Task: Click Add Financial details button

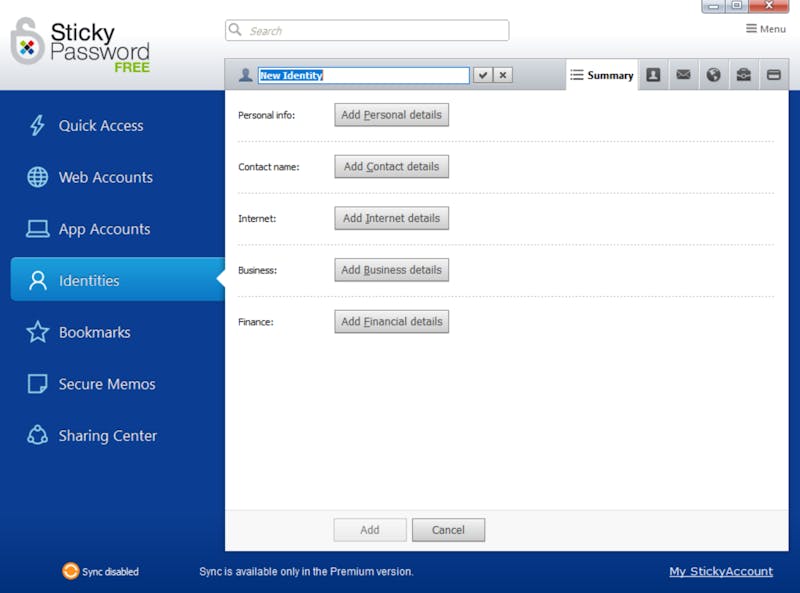Action: pyautogui.click(x=391, y=322)
